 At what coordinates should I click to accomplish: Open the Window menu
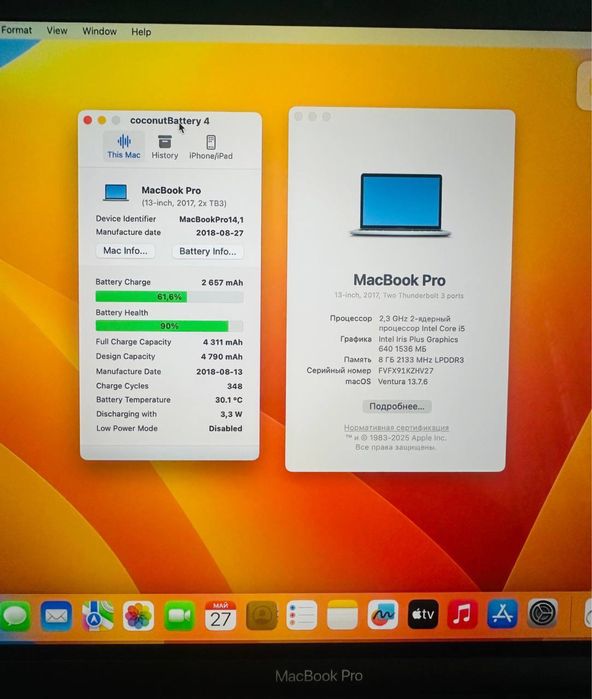tap(99, 31)
